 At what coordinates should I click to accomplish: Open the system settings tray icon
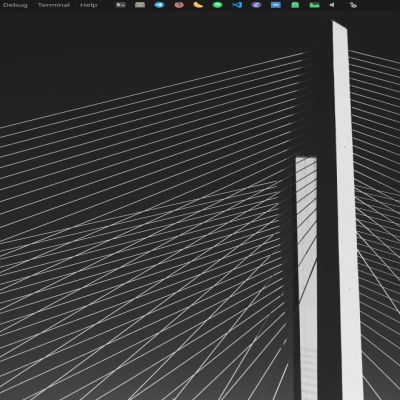(353, 5)
